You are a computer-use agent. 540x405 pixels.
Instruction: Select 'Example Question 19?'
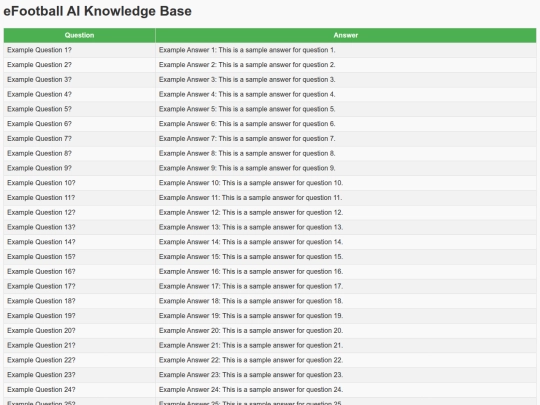pos(80,316)
